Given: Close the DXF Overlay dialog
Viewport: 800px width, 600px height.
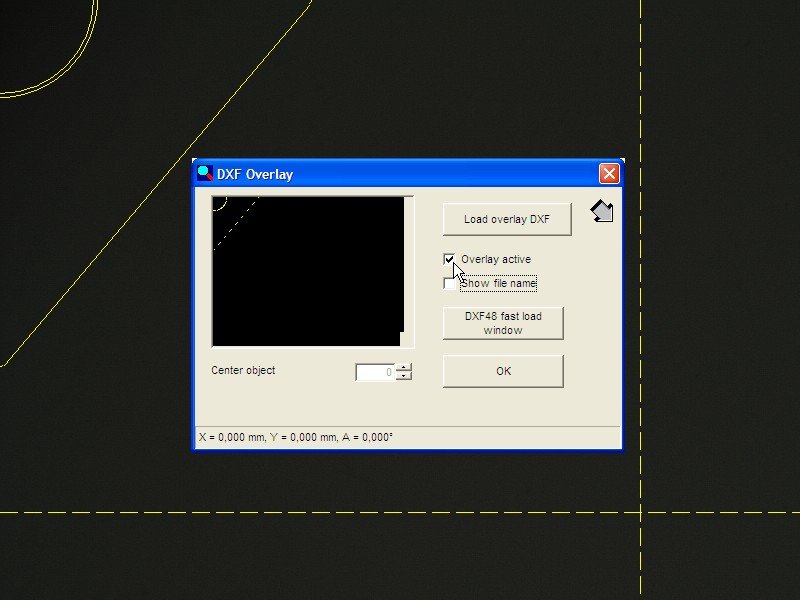Looking at the screenshot, I should point(609,173).
